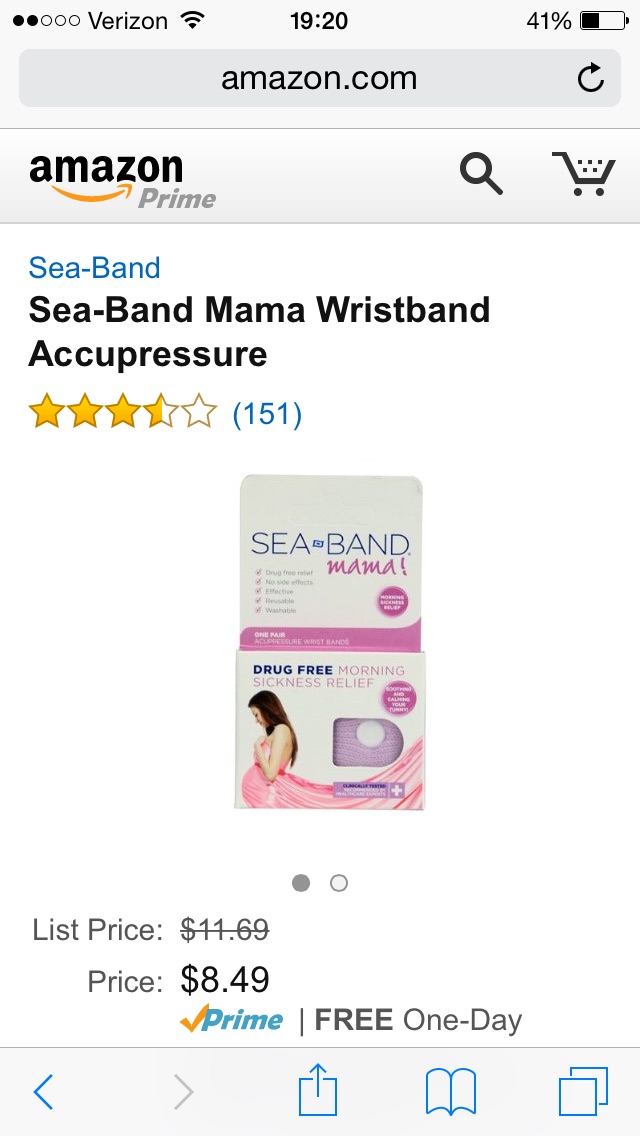Tap the search magnifier icon
Image resolution: width=640 pixels, height=1136 pixels.
point(481,175)
